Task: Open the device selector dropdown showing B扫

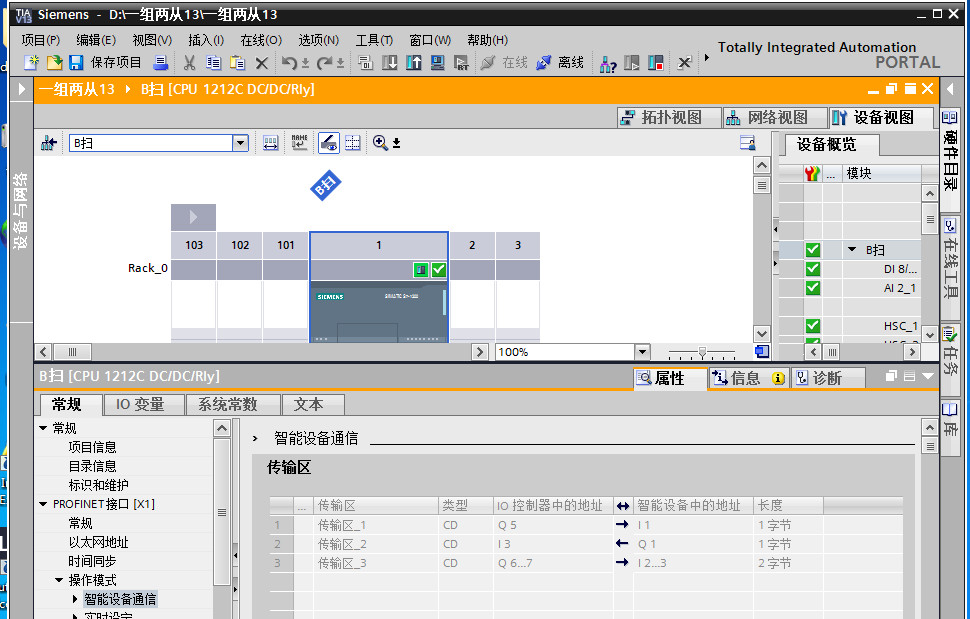Action: [x=240, y=143]
